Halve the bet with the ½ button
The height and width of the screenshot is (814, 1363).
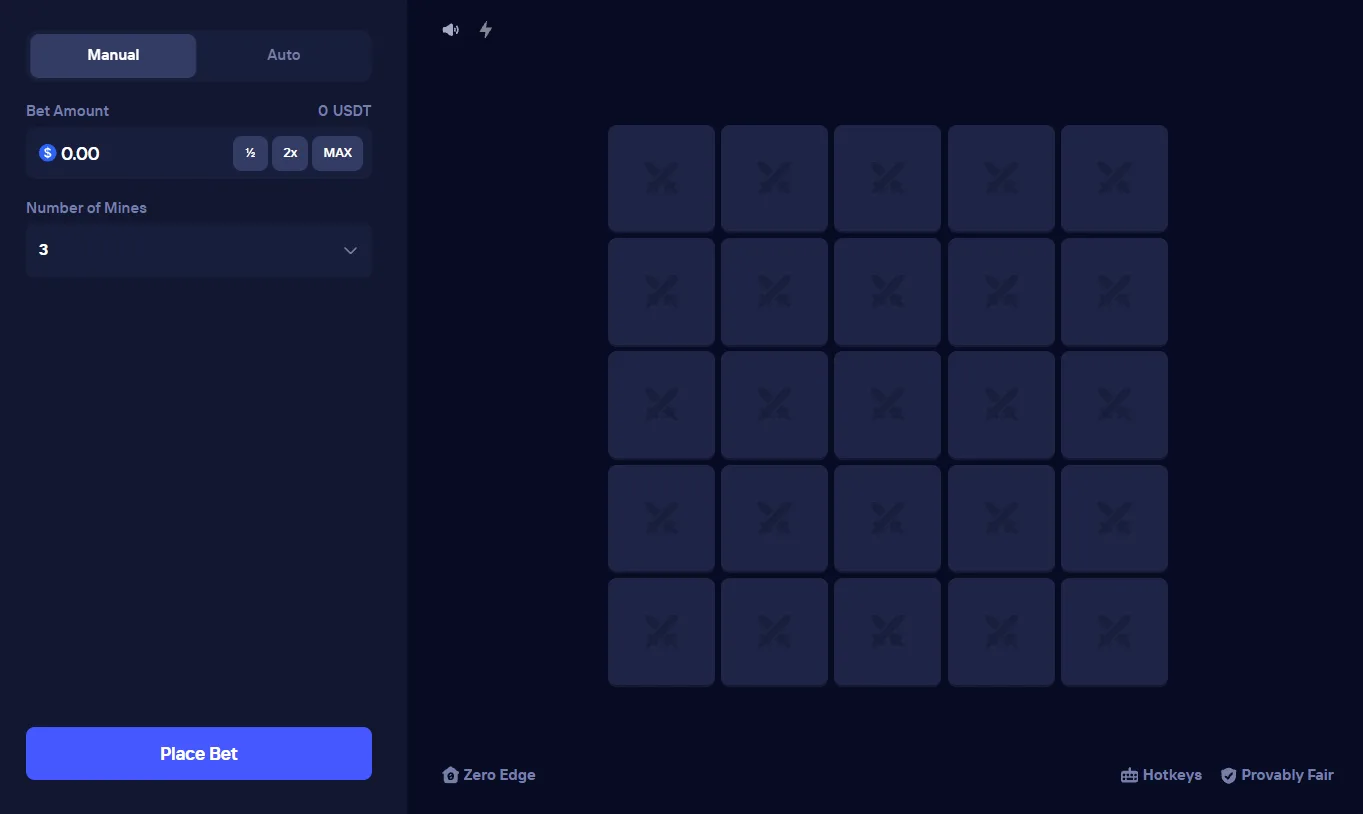point(250,153)
